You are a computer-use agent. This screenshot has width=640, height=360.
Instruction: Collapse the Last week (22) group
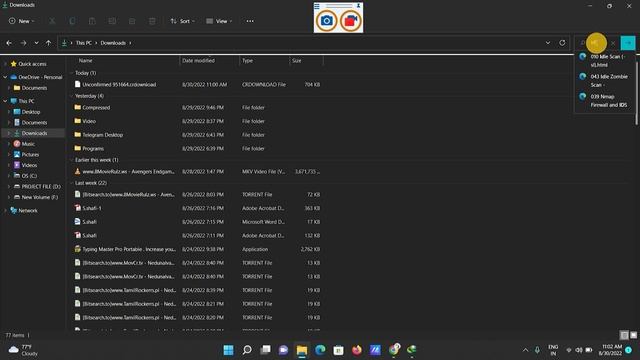point(72,183)
